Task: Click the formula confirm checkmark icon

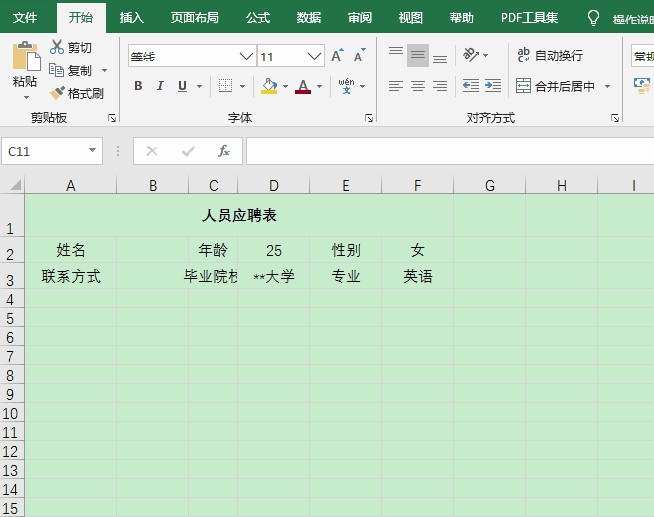Action: coord(188,151)
